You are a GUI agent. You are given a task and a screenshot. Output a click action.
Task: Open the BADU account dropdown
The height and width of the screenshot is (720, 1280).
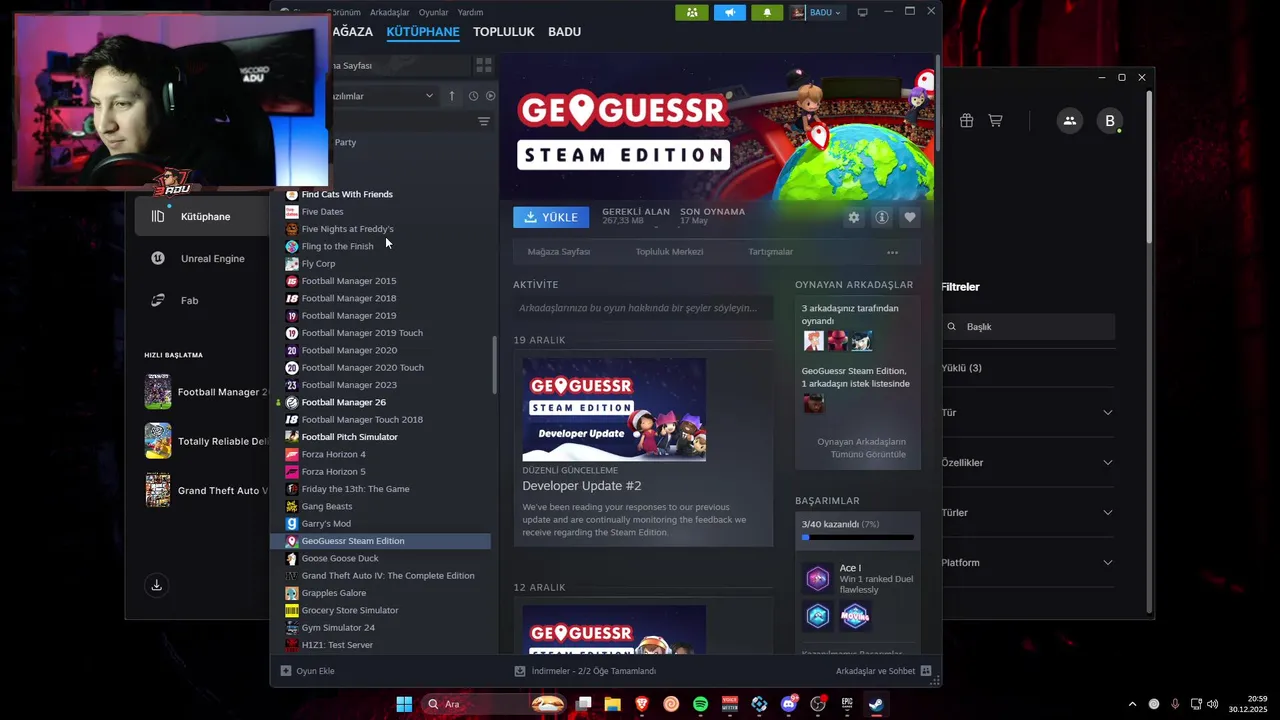pos(817,12)
